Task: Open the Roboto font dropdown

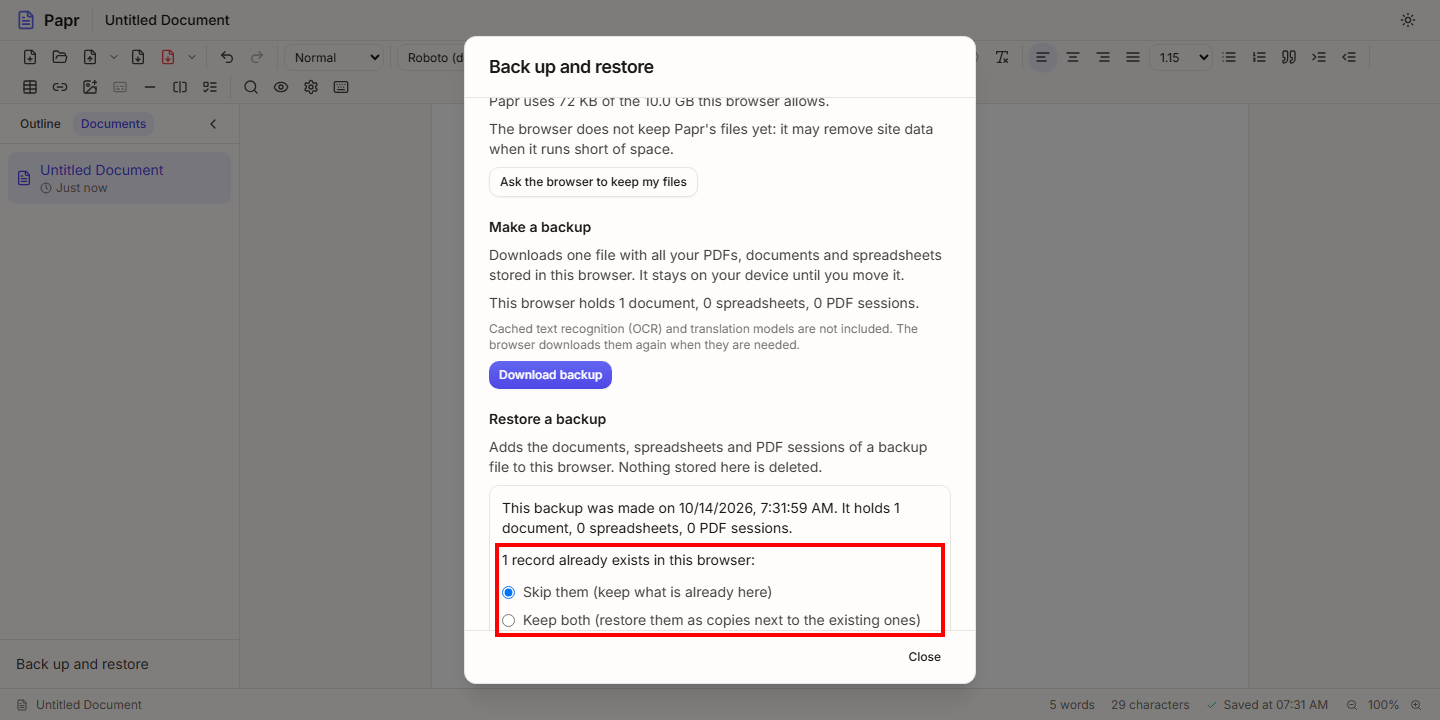Action: pos(431,57)
